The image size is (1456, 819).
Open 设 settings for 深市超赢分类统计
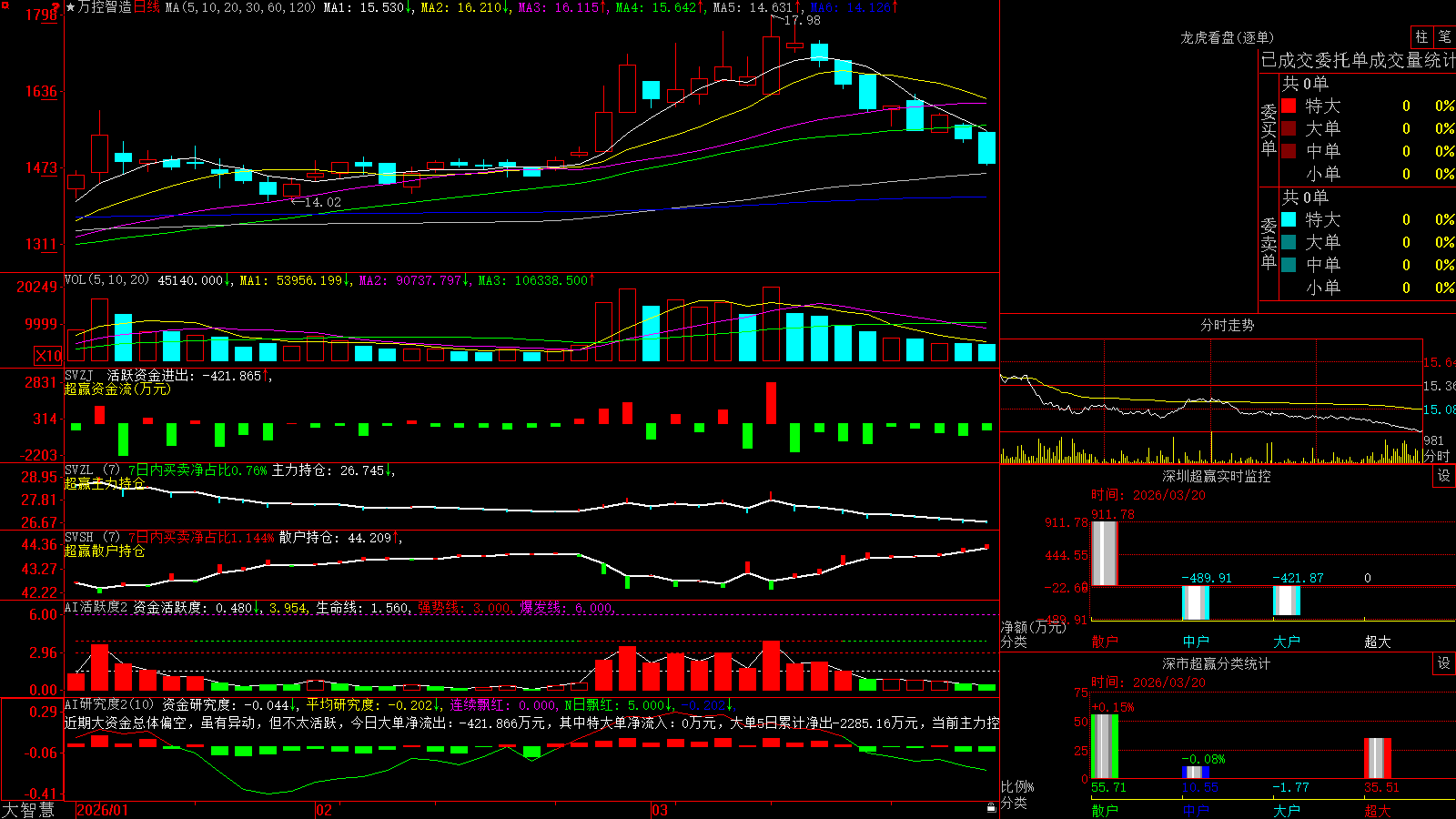(x=1444, y=663)
